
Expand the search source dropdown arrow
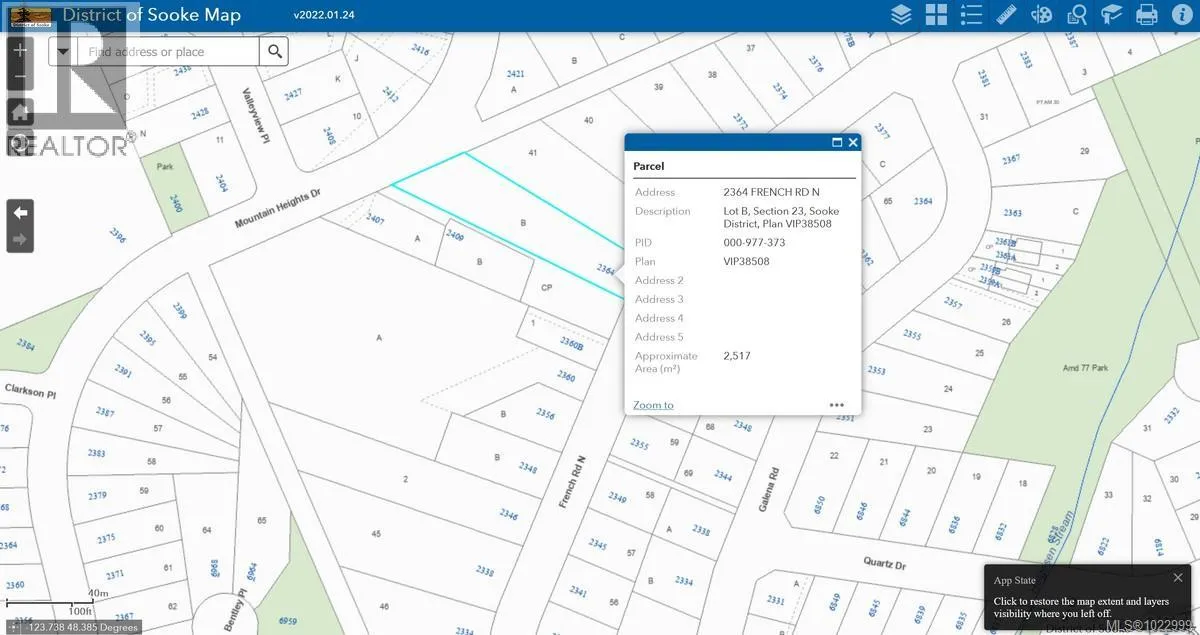64,52
